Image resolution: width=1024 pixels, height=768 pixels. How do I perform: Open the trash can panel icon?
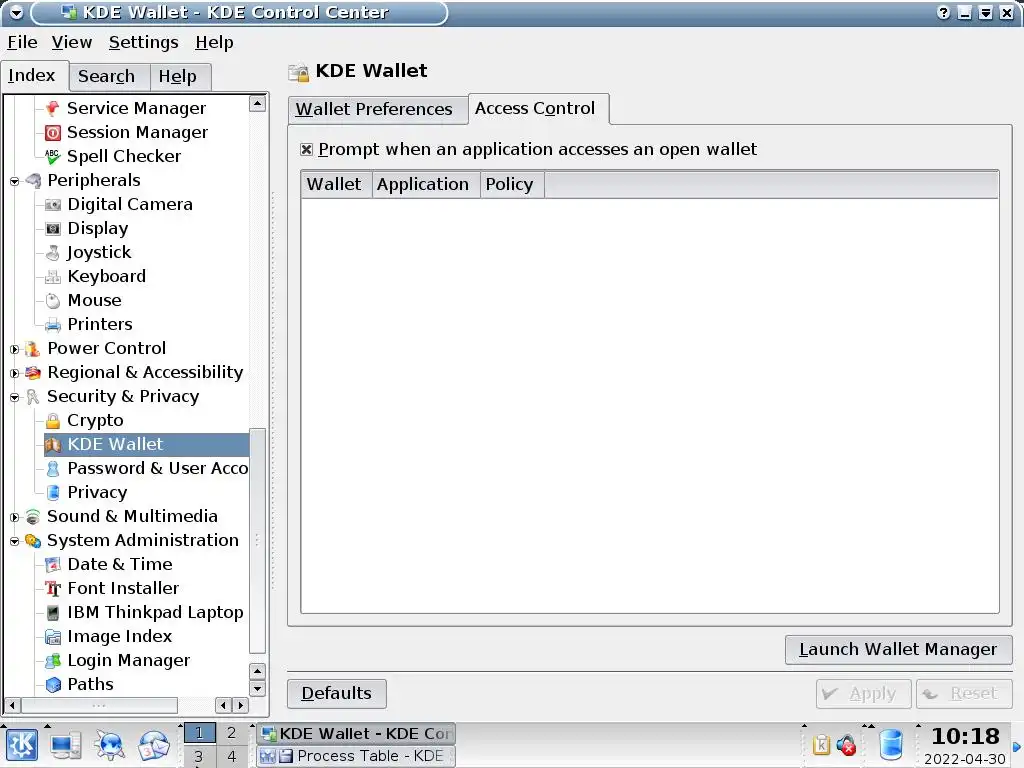[x=891, y=745]
